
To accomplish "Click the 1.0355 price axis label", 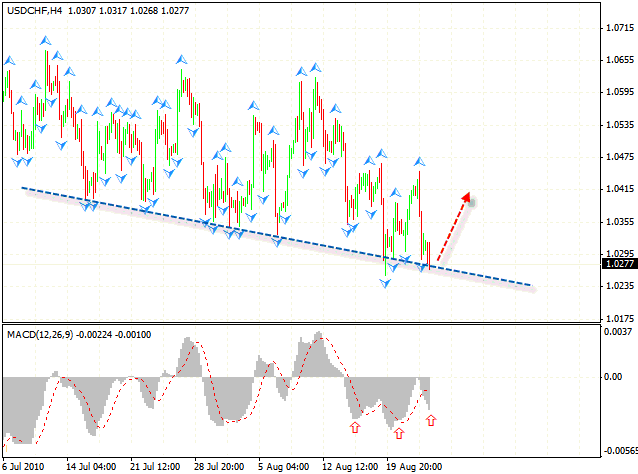I will (620, 222).
